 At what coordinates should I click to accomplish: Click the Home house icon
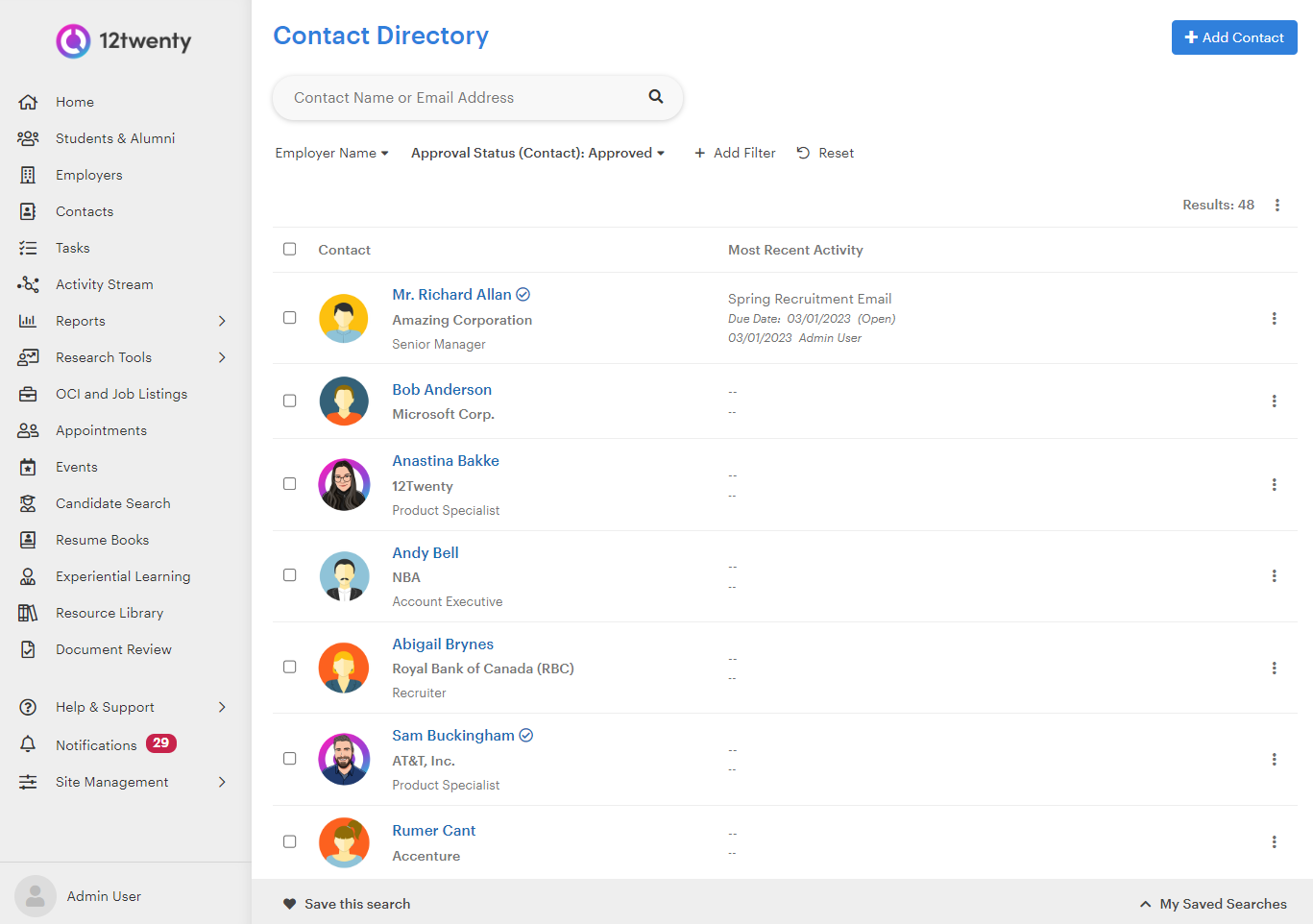coord(28,102)
